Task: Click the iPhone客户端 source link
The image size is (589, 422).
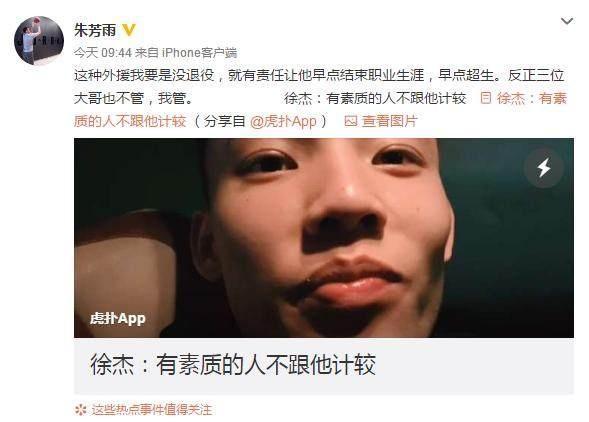Action: 199,53
